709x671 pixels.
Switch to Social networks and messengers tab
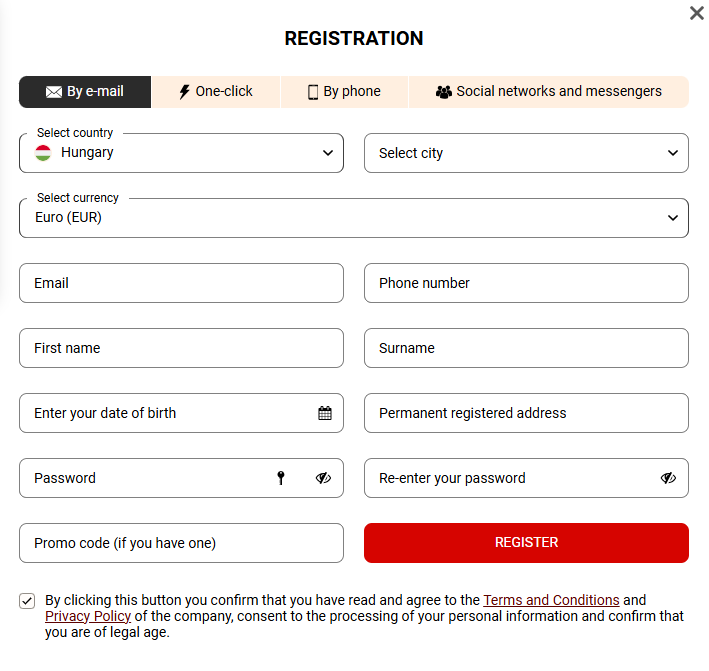click(x=549, y=92)
